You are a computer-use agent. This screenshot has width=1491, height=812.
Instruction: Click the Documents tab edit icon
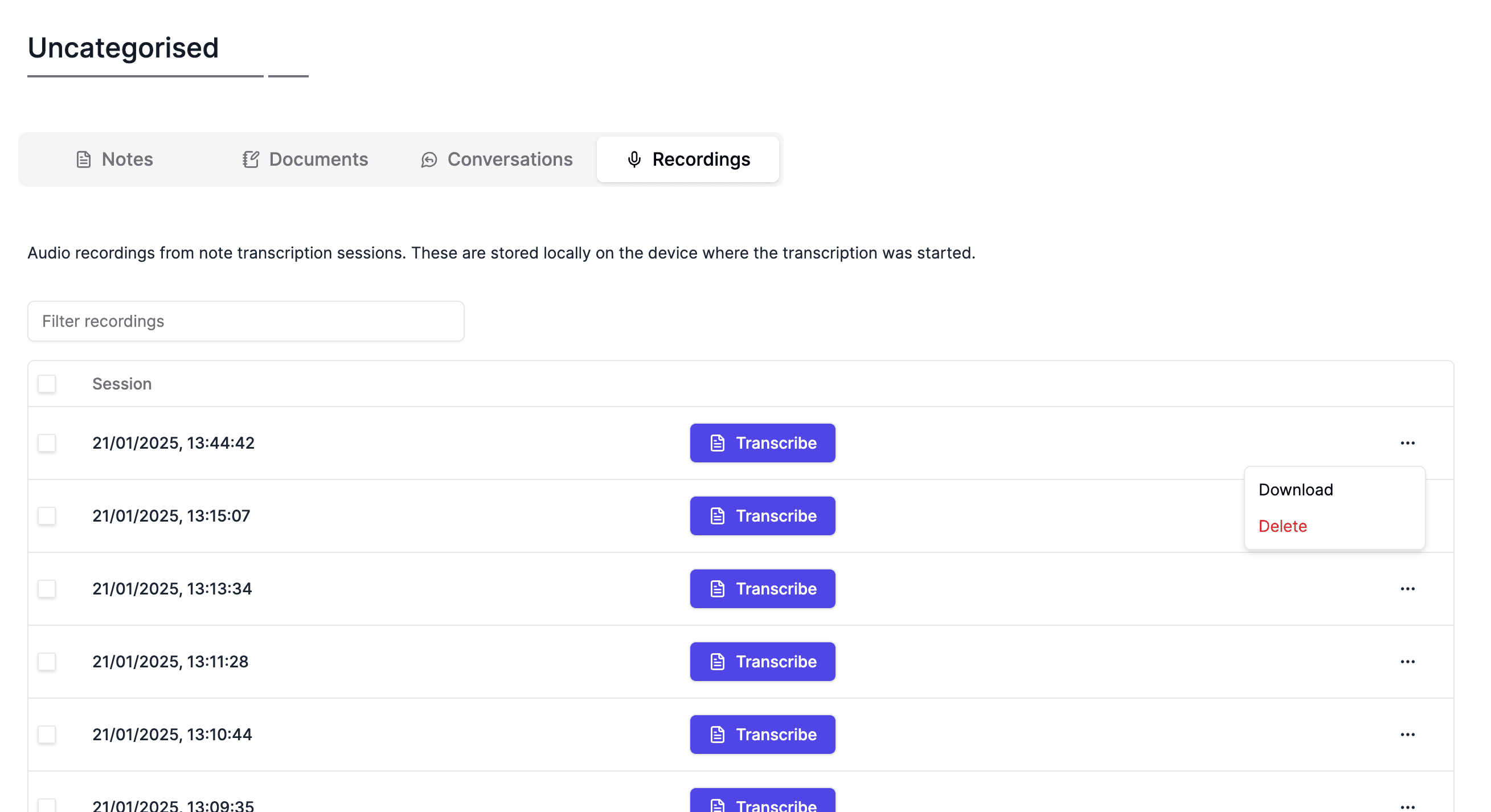click(x=250, y=159)
